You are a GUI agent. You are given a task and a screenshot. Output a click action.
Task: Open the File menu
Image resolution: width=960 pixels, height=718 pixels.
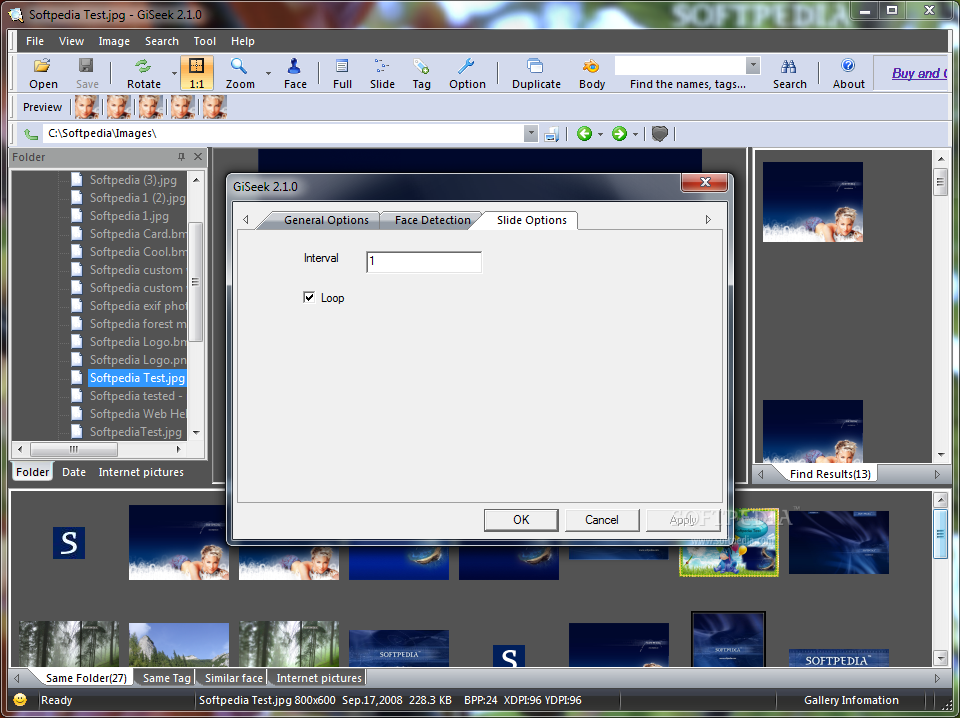[35, 41]
